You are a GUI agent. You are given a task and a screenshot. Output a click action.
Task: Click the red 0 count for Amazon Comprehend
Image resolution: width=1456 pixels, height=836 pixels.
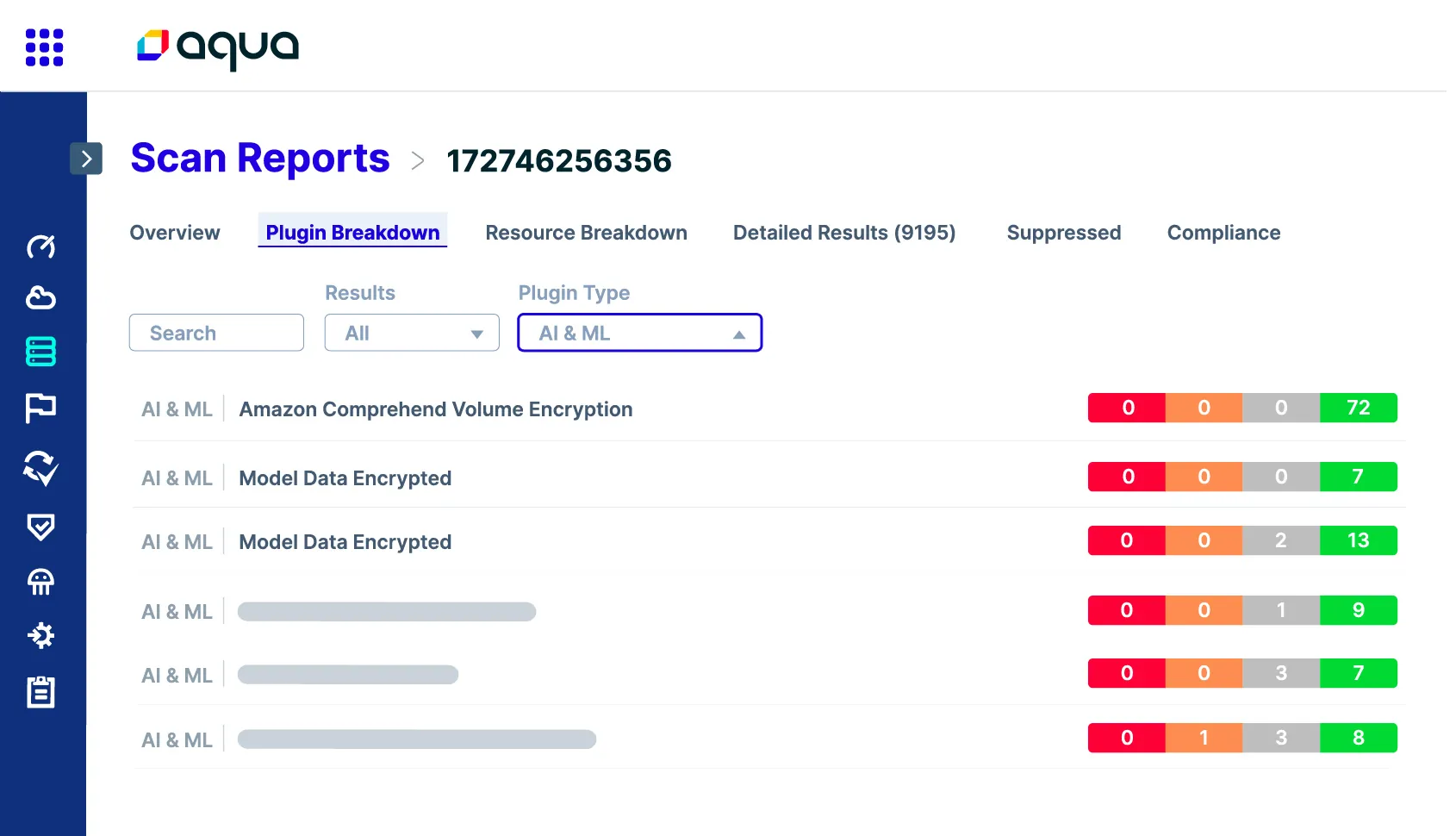1127,408
